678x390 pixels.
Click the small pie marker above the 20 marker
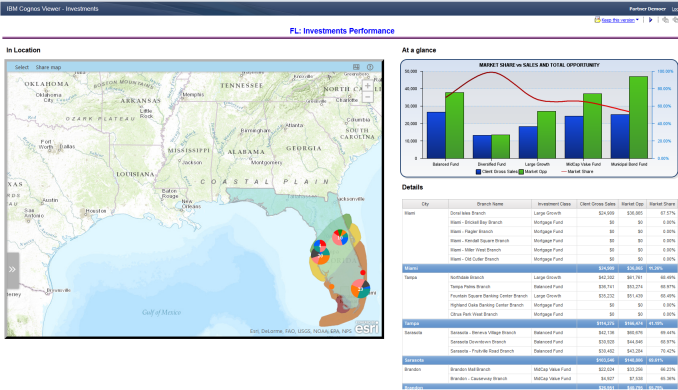point(320,246)
